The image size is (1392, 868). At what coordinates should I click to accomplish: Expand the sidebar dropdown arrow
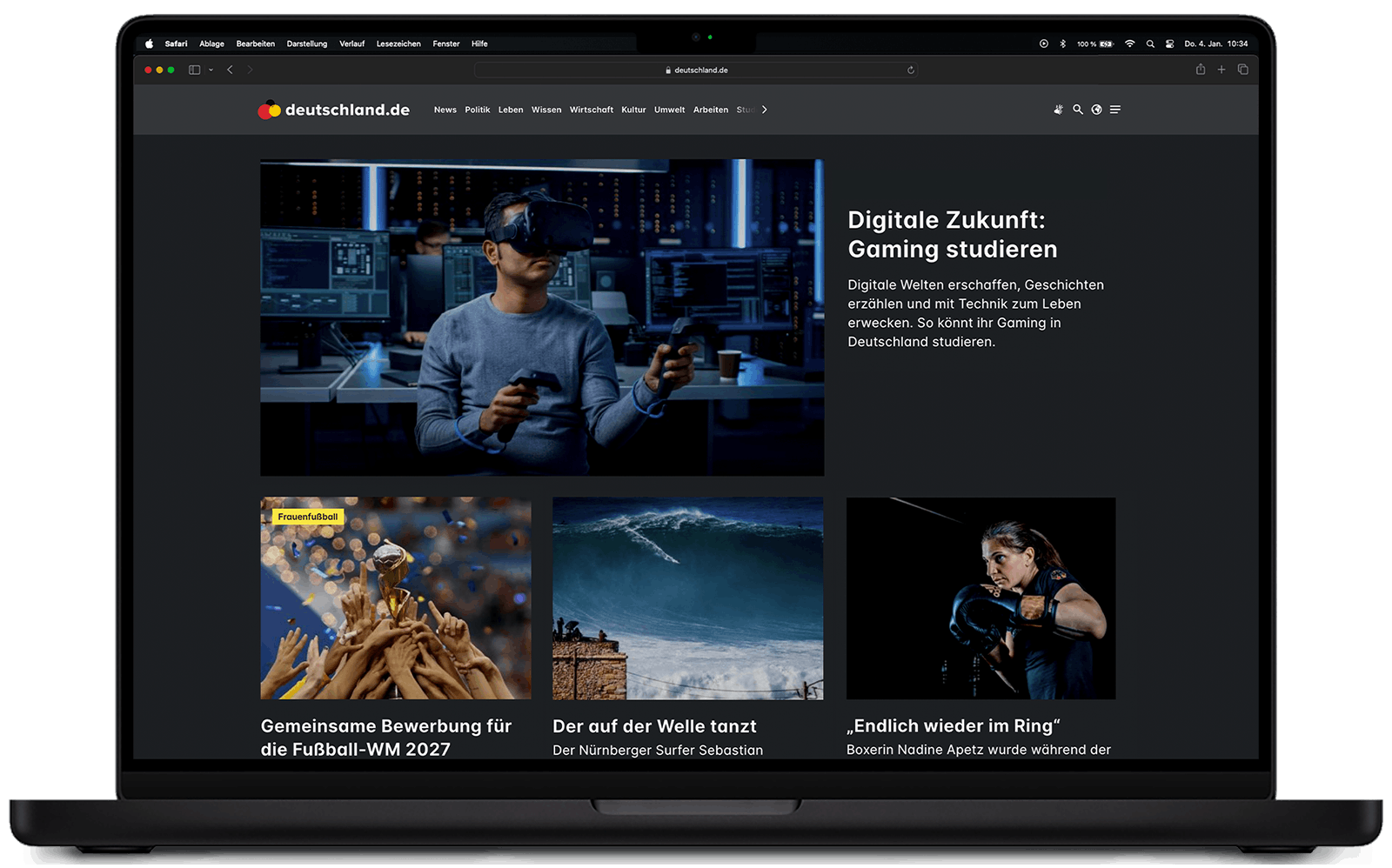pos(211,70)
